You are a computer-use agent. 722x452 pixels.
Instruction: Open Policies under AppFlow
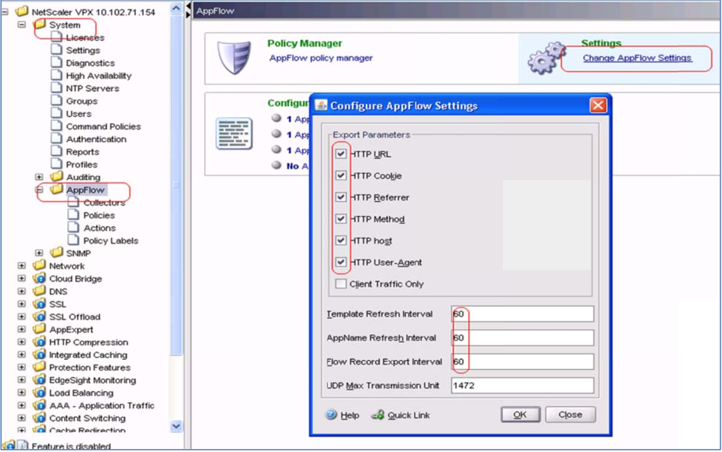[99, 215]
